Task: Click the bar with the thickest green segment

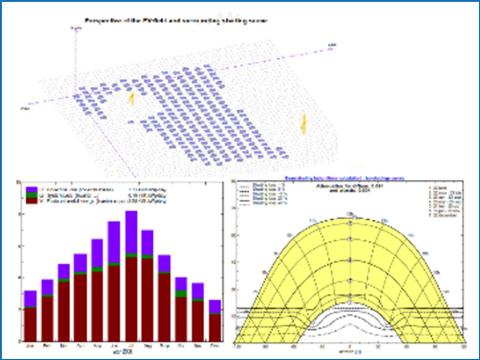Action: pos(181,309)
